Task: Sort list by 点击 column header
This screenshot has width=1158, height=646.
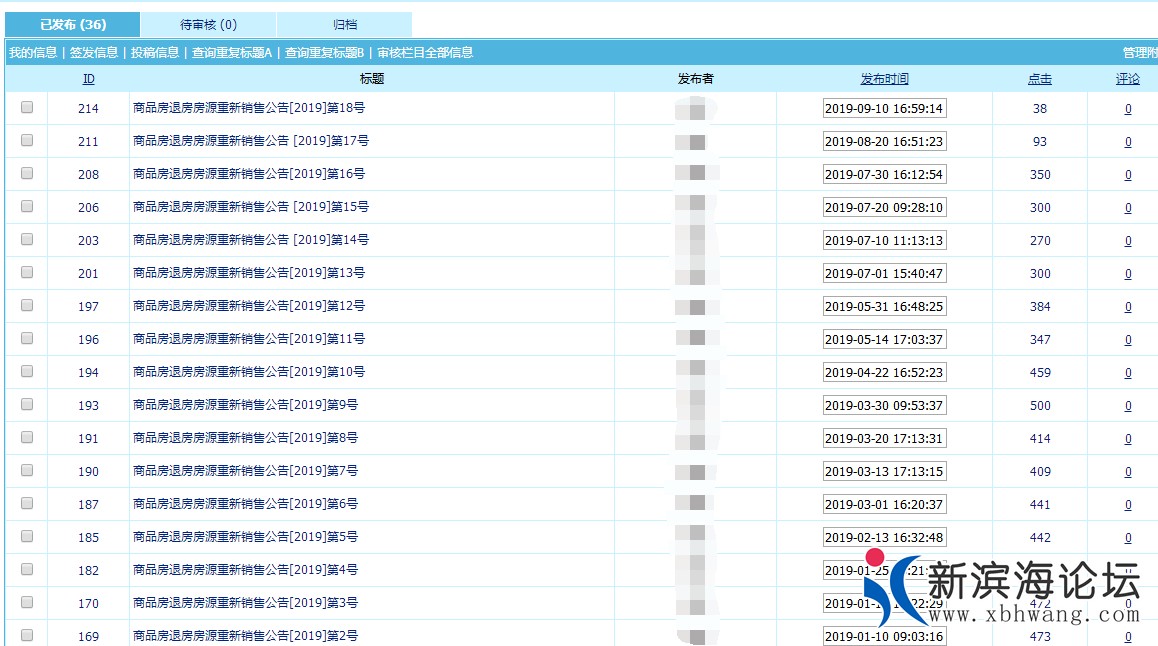Action: [1040, 79]
